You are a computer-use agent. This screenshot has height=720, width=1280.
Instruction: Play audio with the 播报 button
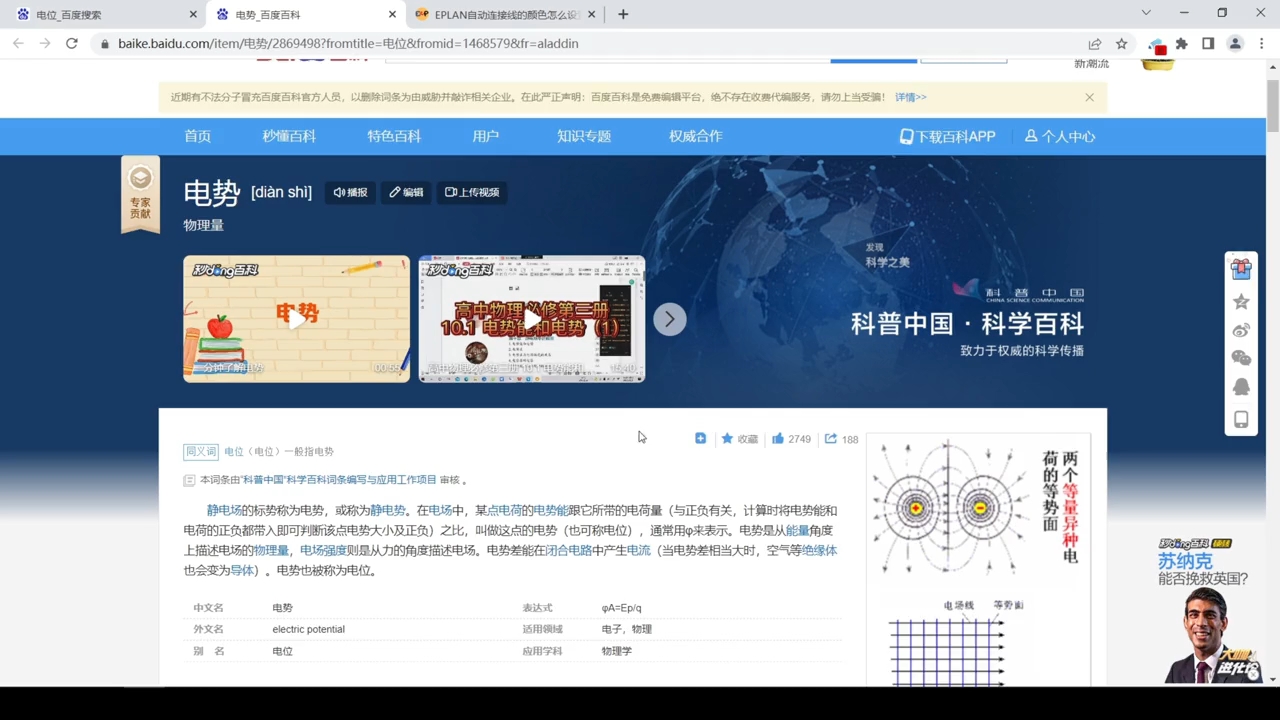click(x=350, y=192)
